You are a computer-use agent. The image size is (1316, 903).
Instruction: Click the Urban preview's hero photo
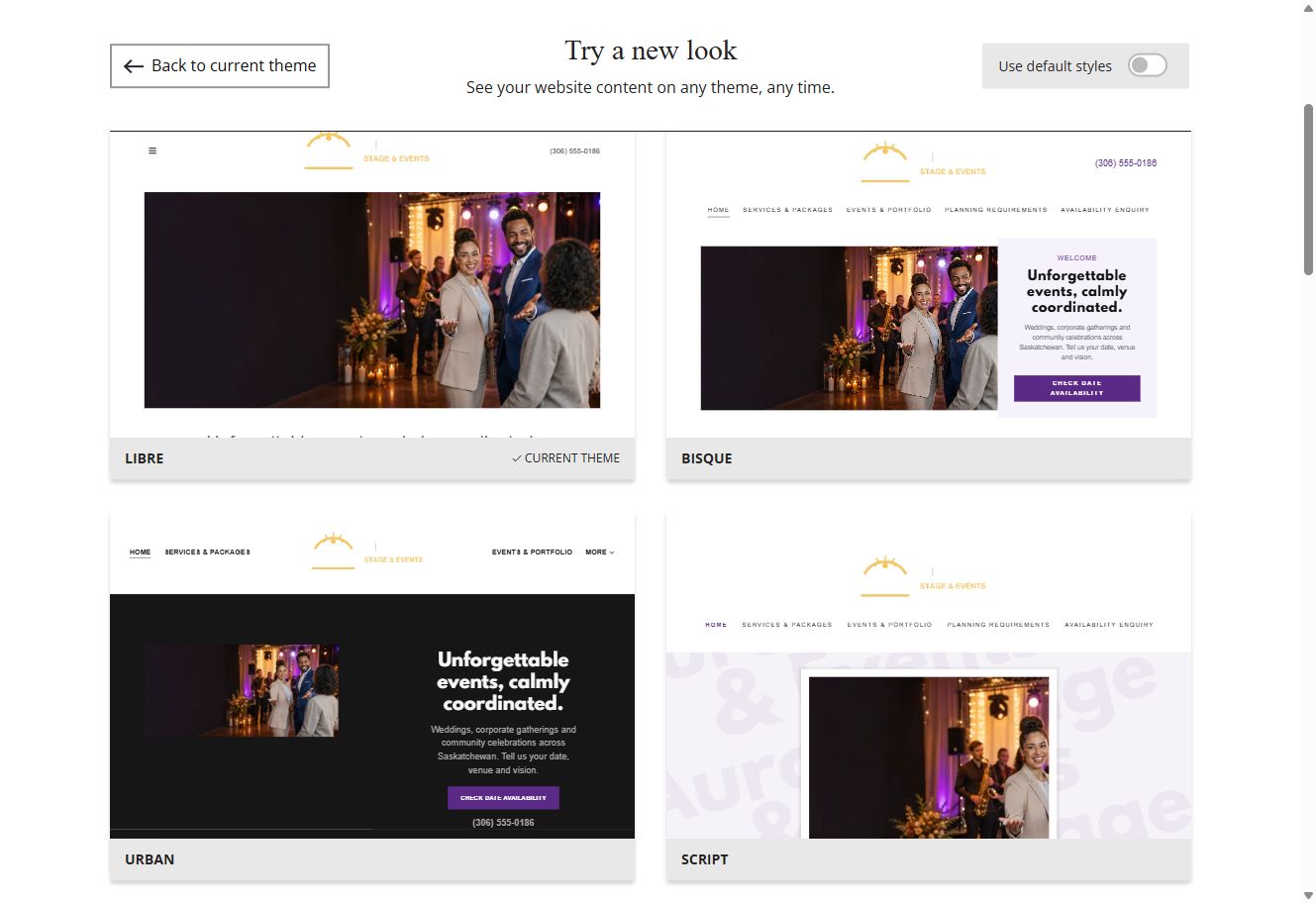point(242,690)
